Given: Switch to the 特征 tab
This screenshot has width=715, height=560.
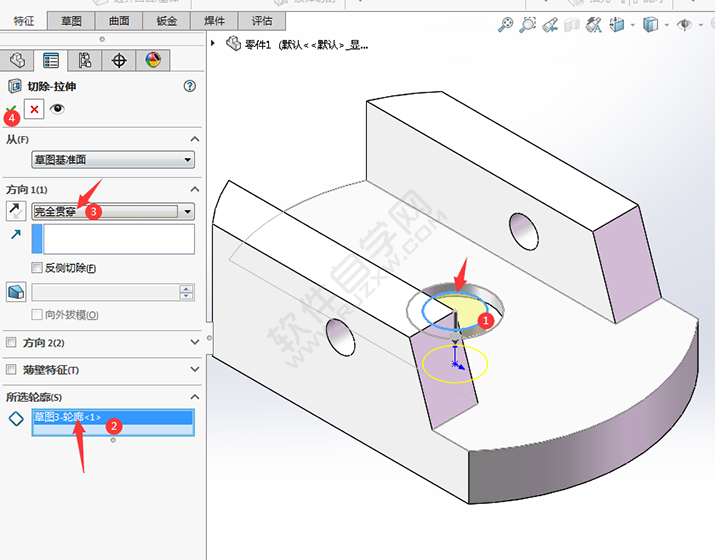Looking at the screenshot, I should (x=24, y=21).
